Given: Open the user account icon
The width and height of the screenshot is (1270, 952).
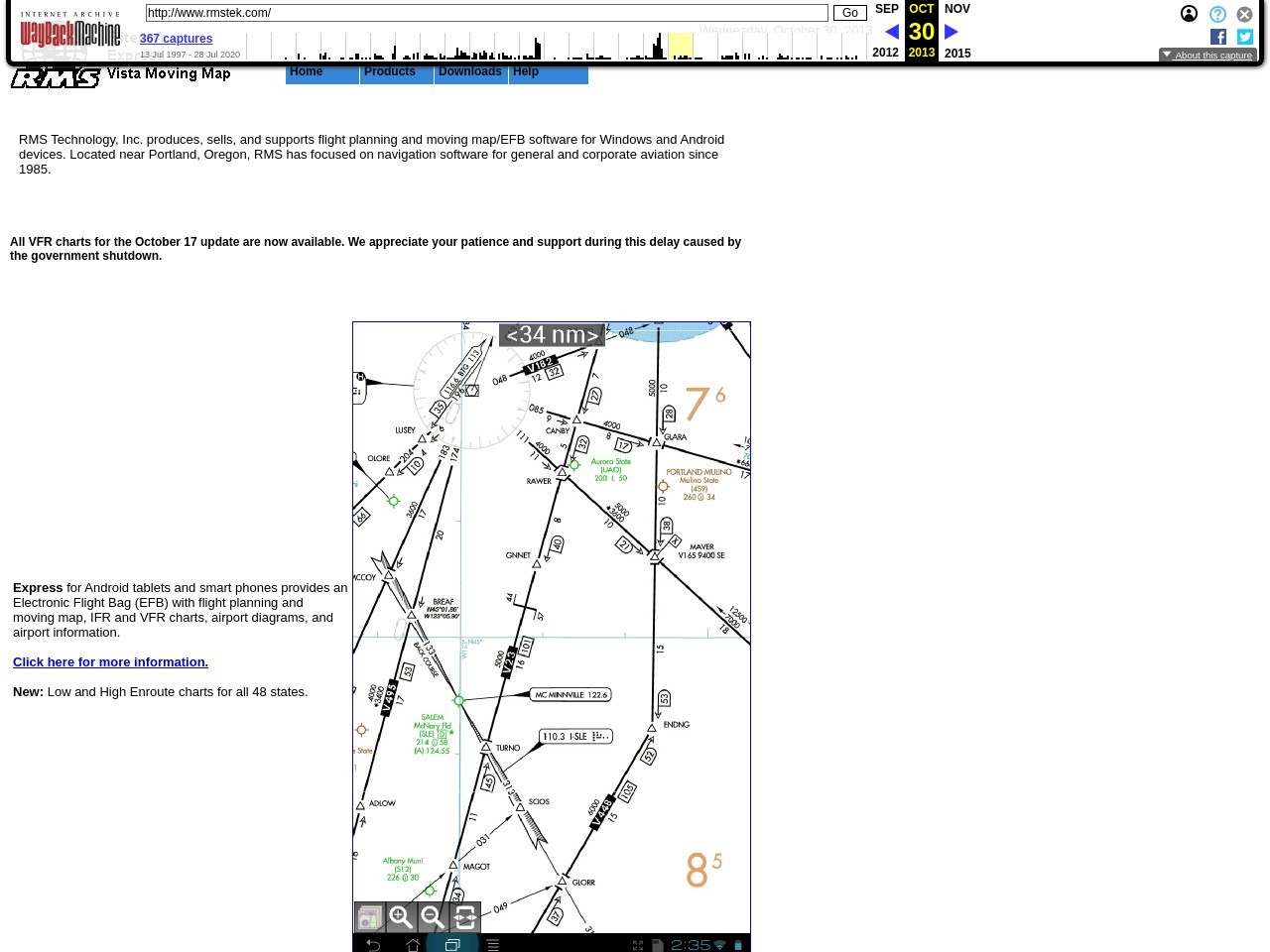Looking at the screenshot, I should [x=1189, y=14].
